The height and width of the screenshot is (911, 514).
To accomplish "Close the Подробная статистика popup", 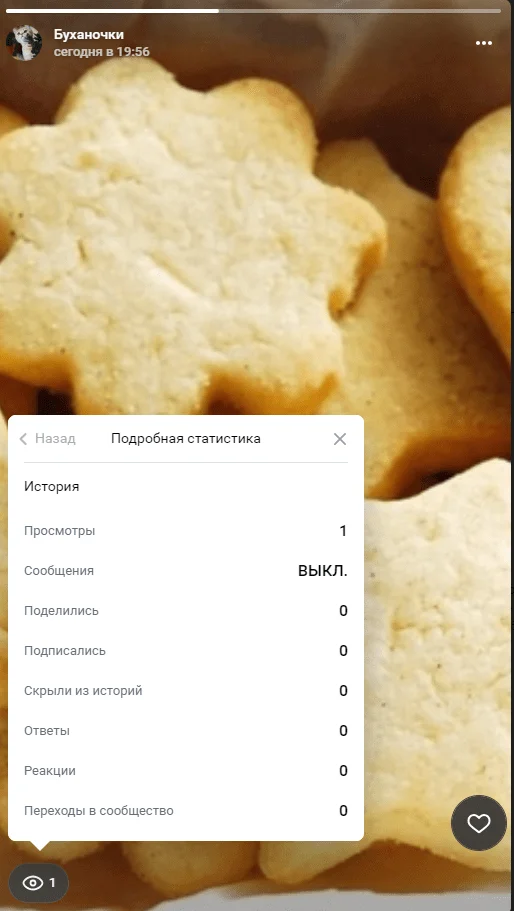I will pos(340,439).
